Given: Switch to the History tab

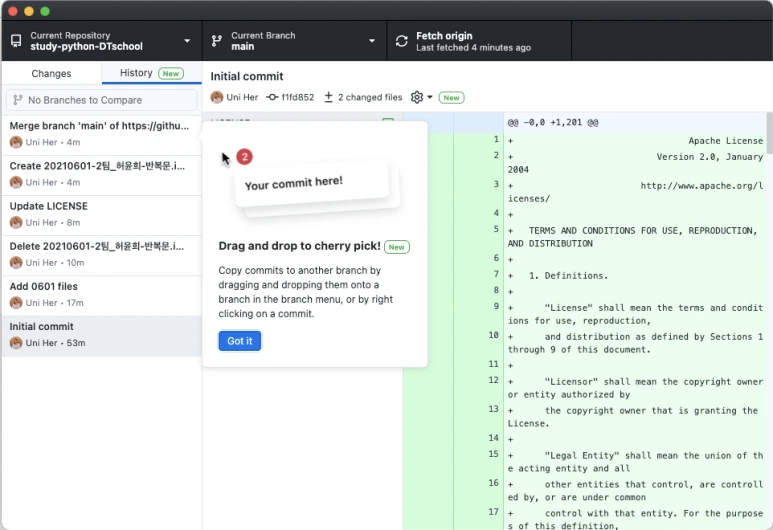Looking at the screenshot, I should (151, 73).
